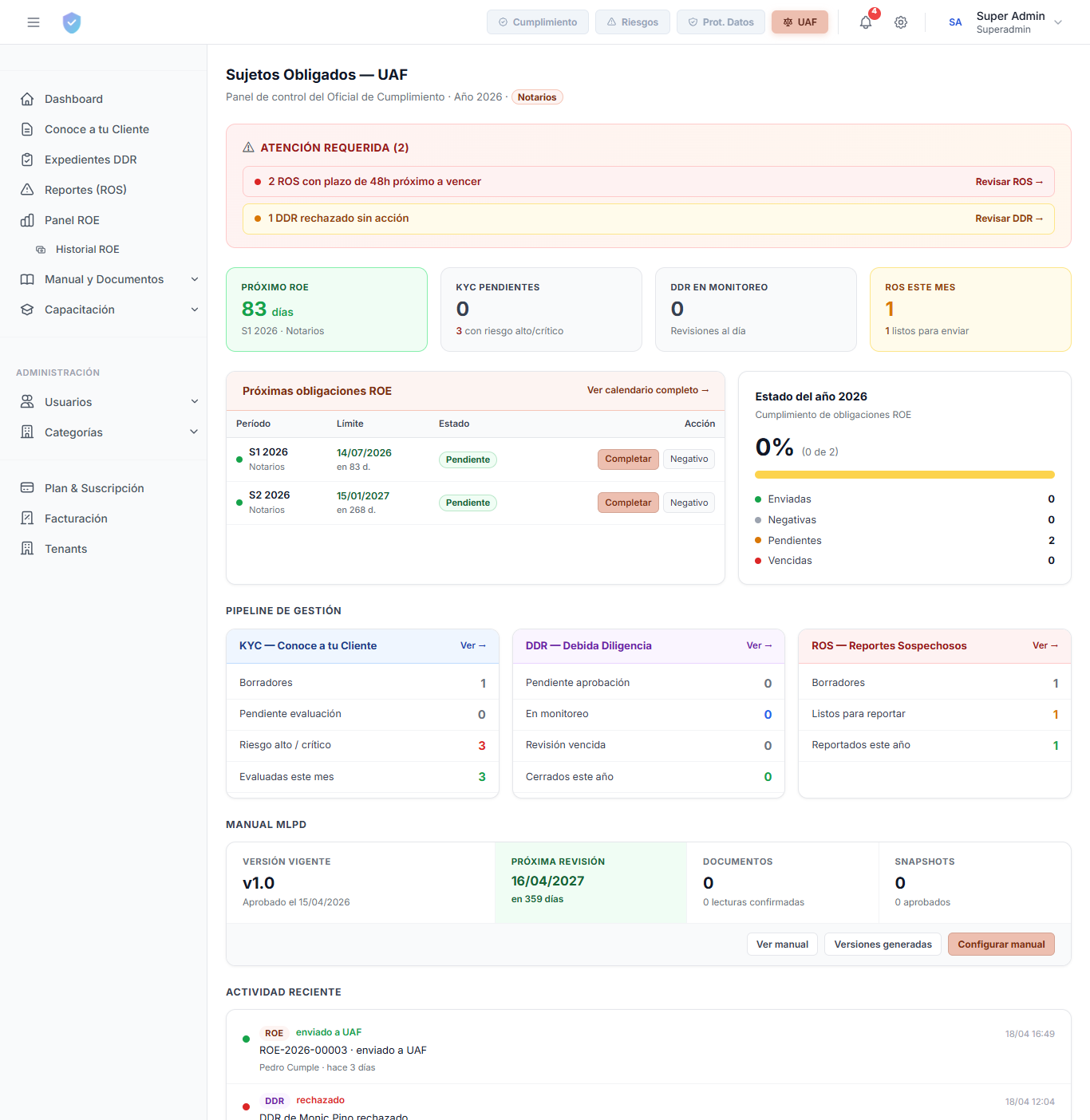The height and width of the screenshot is (1120, 1090).
Task: Click the yellow ROE compliance progress bar
Action: tap(904, 475)
